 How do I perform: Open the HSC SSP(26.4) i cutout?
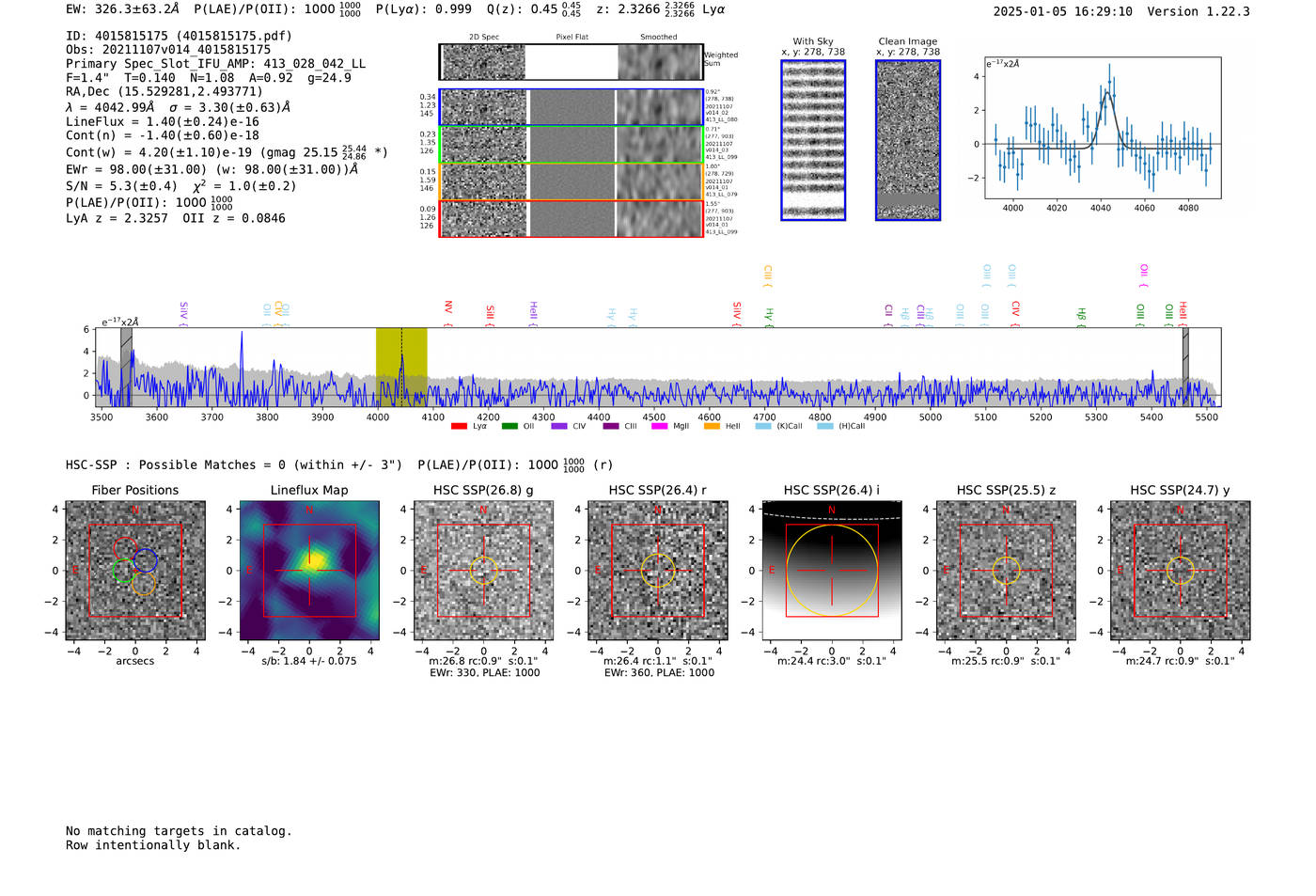click(832, 571)
